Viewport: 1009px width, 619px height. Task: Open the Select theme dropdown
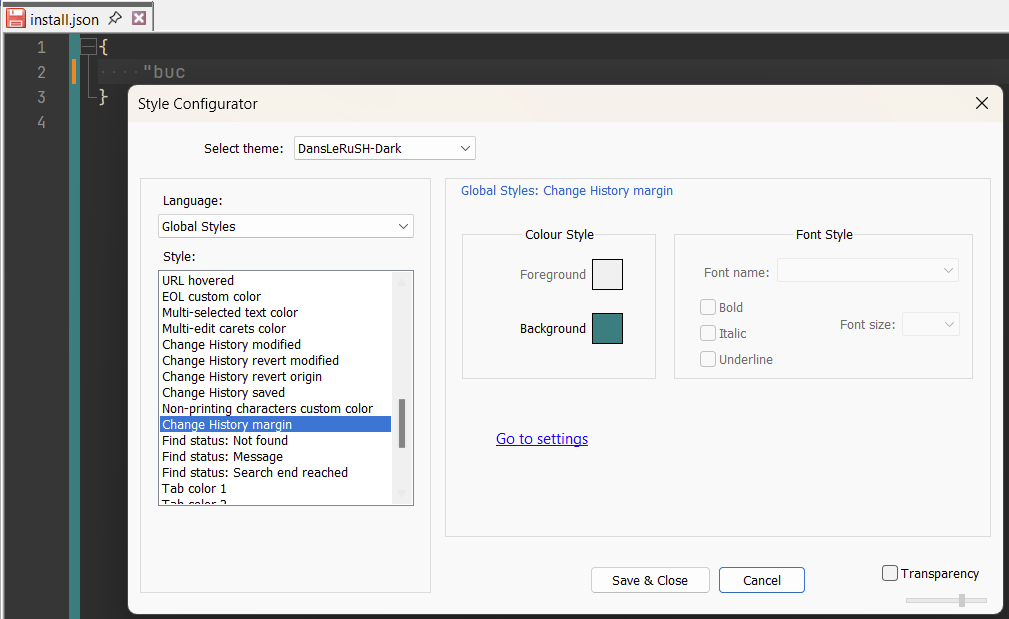385,148
